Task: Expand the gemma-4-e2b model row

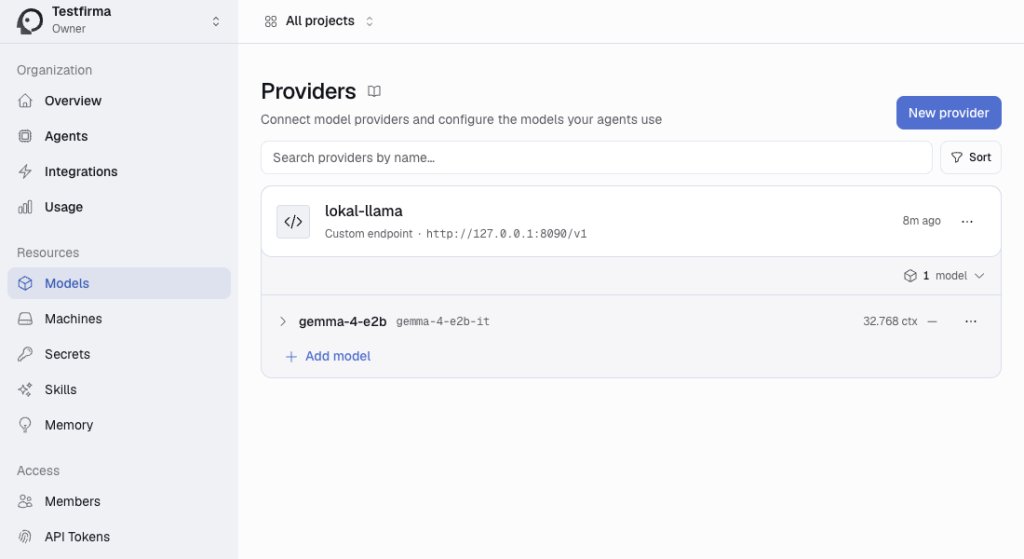Action: tap(283, 321)
